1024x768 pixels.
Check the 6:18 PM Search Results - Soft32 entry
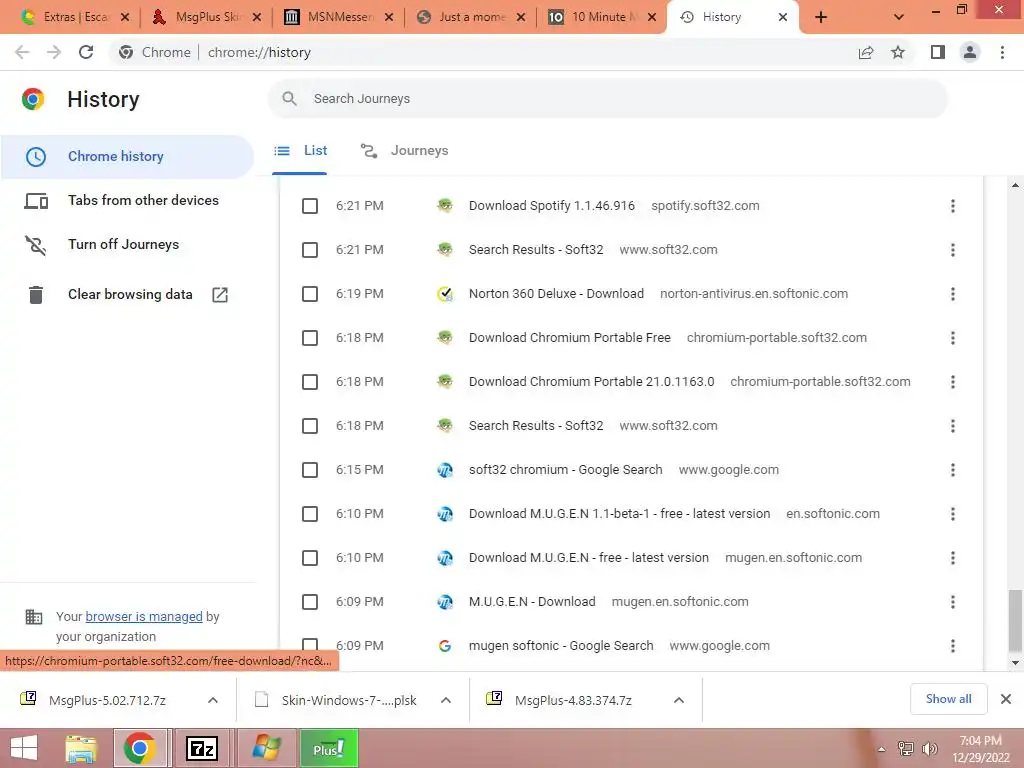coord(310,426)
